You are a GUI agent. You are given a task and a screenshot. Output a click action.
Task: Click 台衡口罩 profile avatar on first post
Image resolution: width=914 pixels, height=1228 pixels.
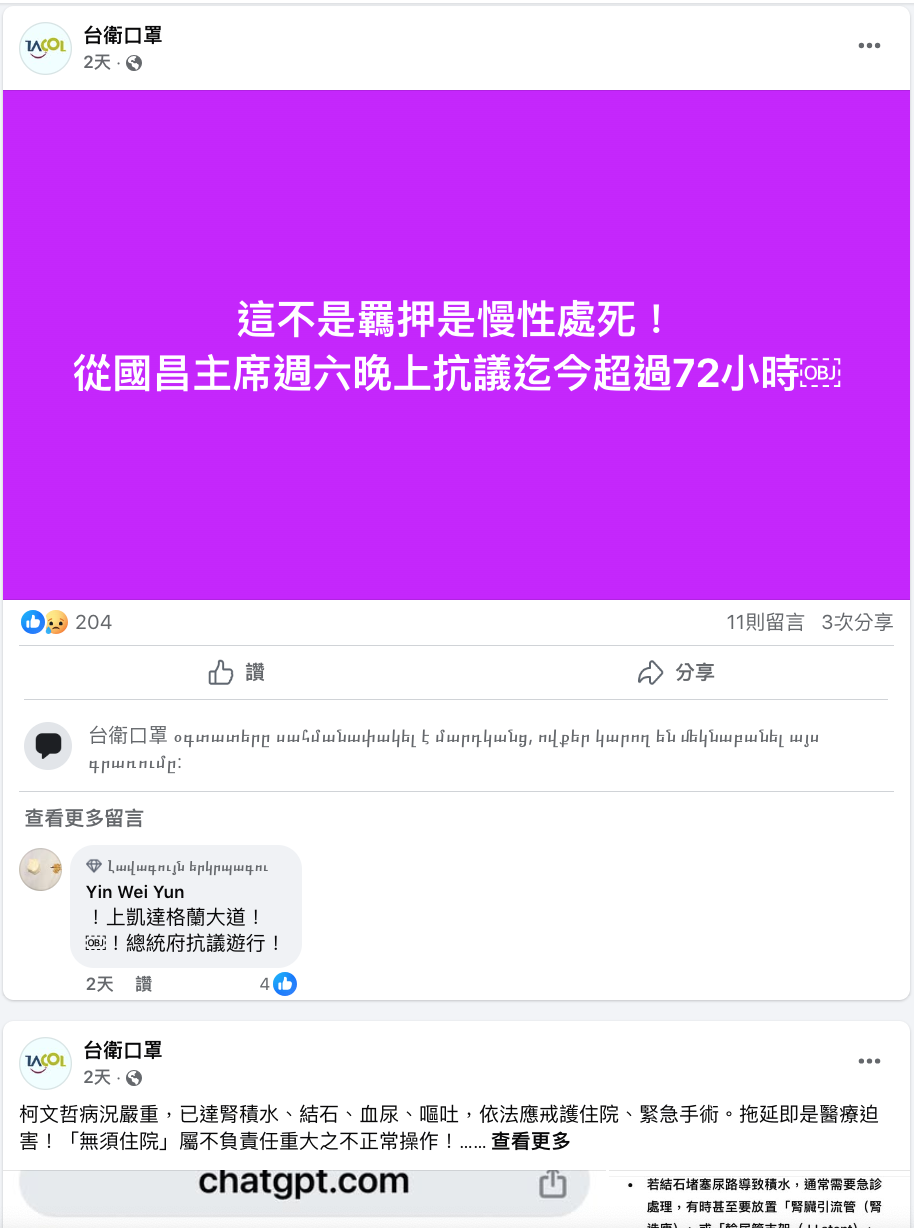(x=45, y=48)
